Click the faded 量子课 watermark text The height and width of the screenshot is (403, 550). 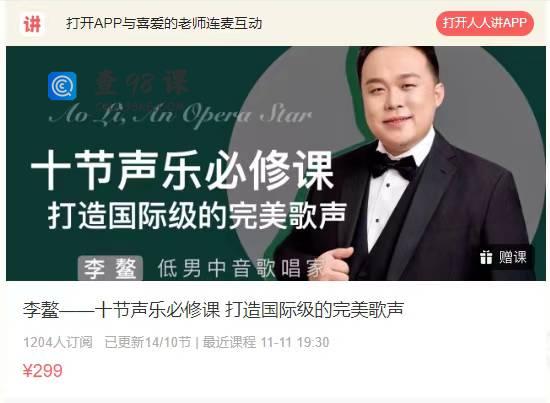pos(143,83)
